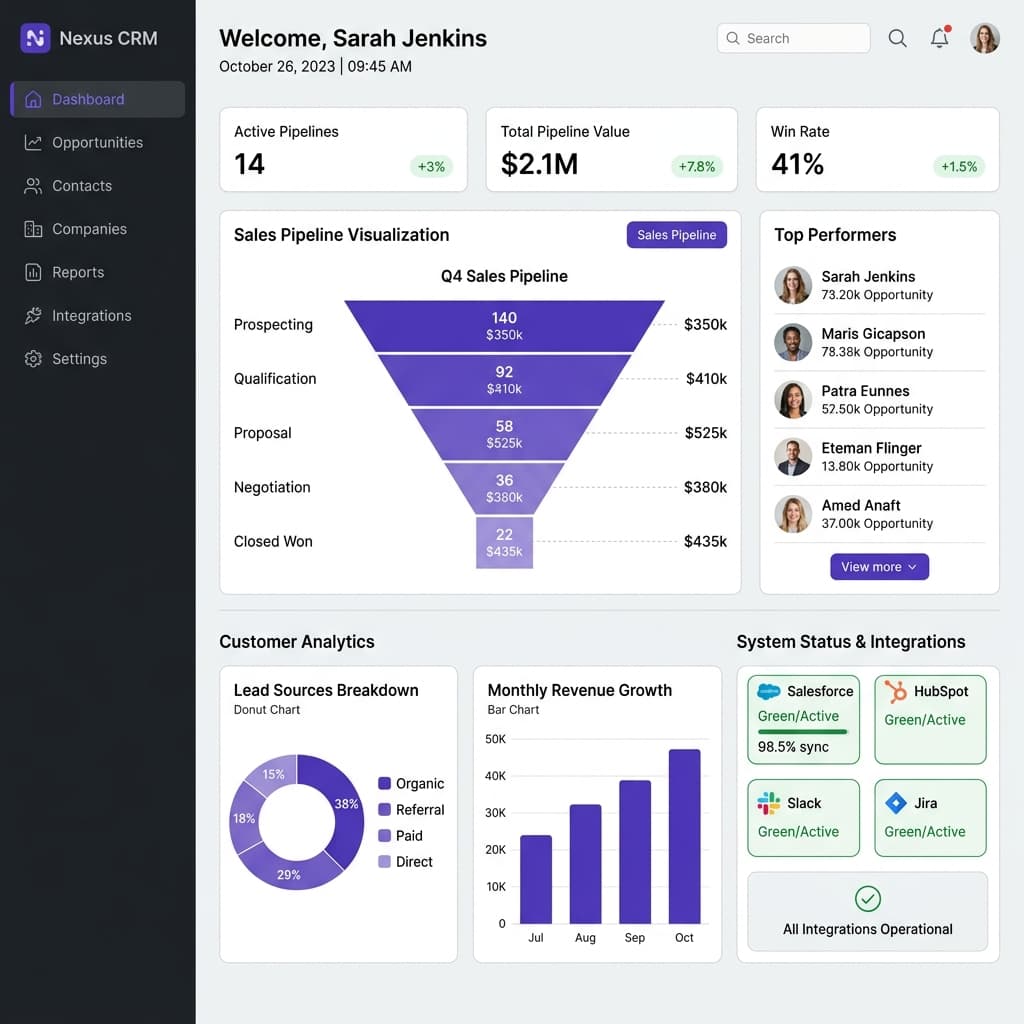Expand View more performers dropdown
The width and height of the screenshot is (1024, 1024).
(x=879, y=567)
